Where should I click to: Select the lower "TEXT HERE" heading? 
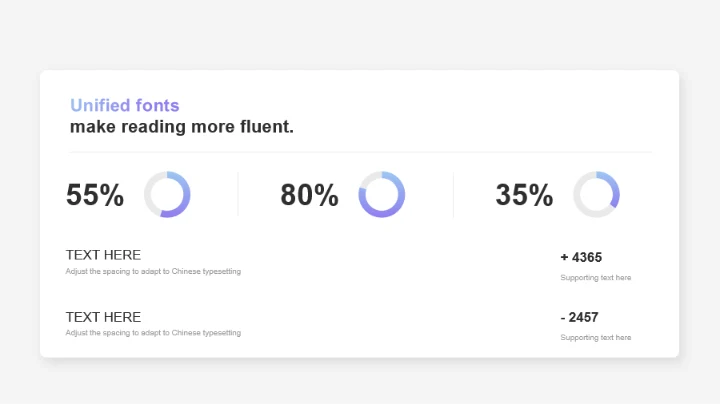103,317
